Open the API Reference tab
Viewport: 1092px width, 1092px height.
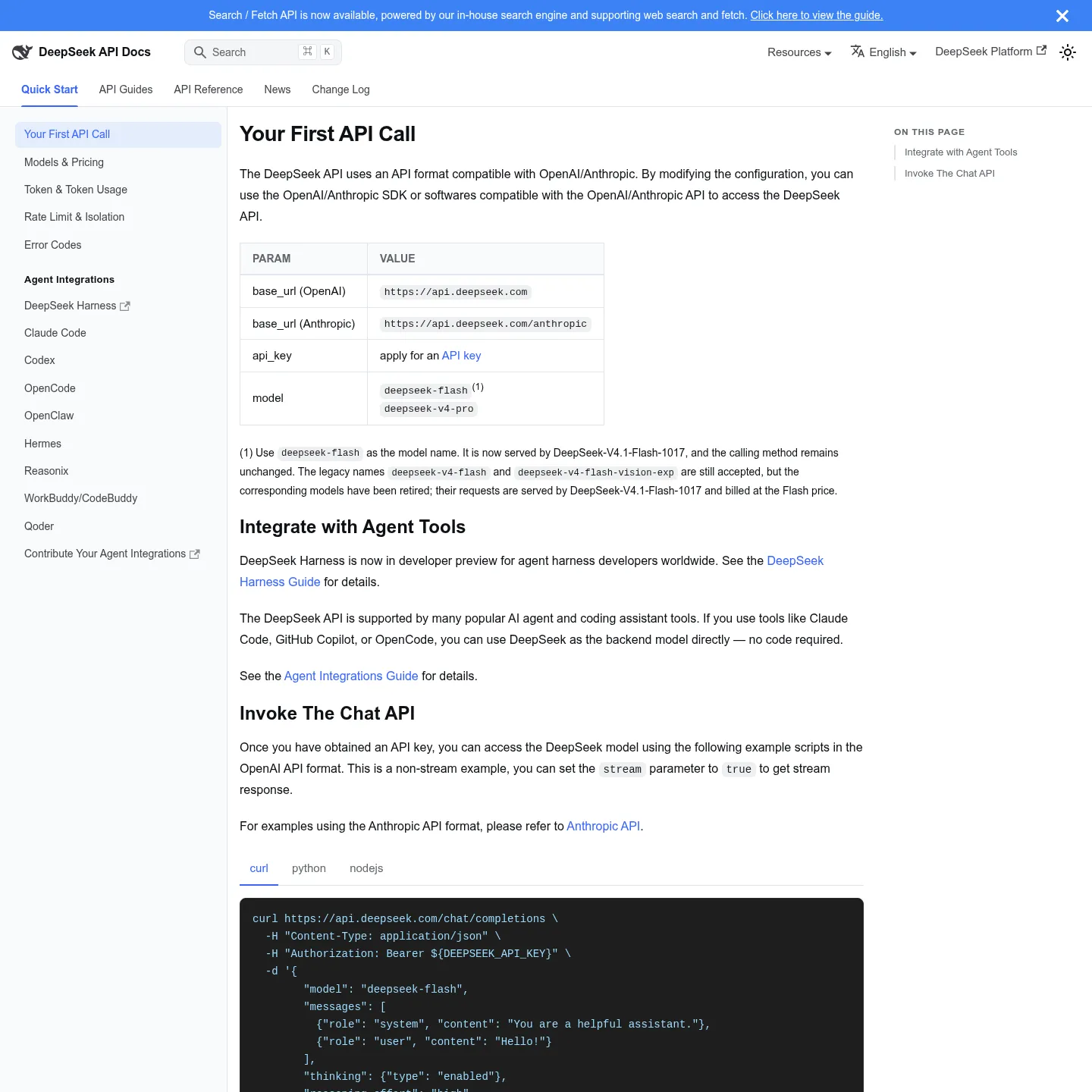pos(209,89)
